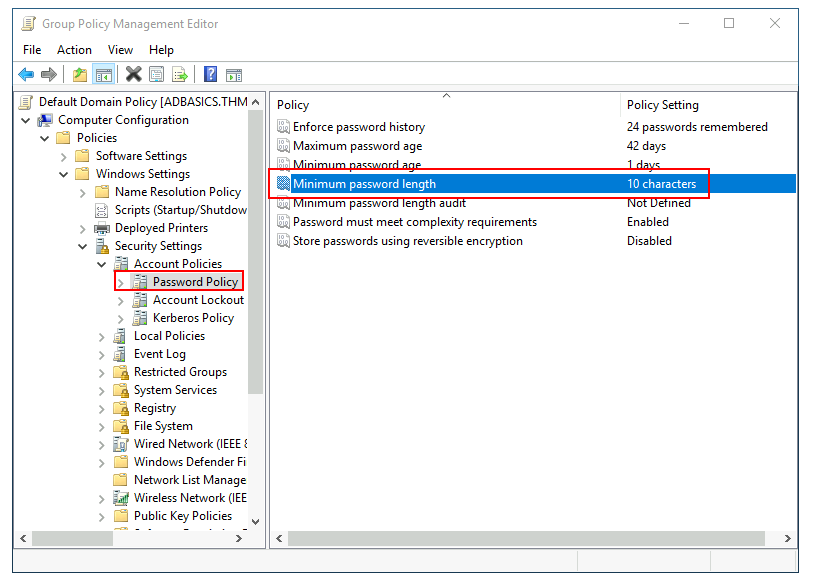Click the Export List toolbar icon
Image resolution: width=816 pixels, height=583 pixels.
click(180, 74)
